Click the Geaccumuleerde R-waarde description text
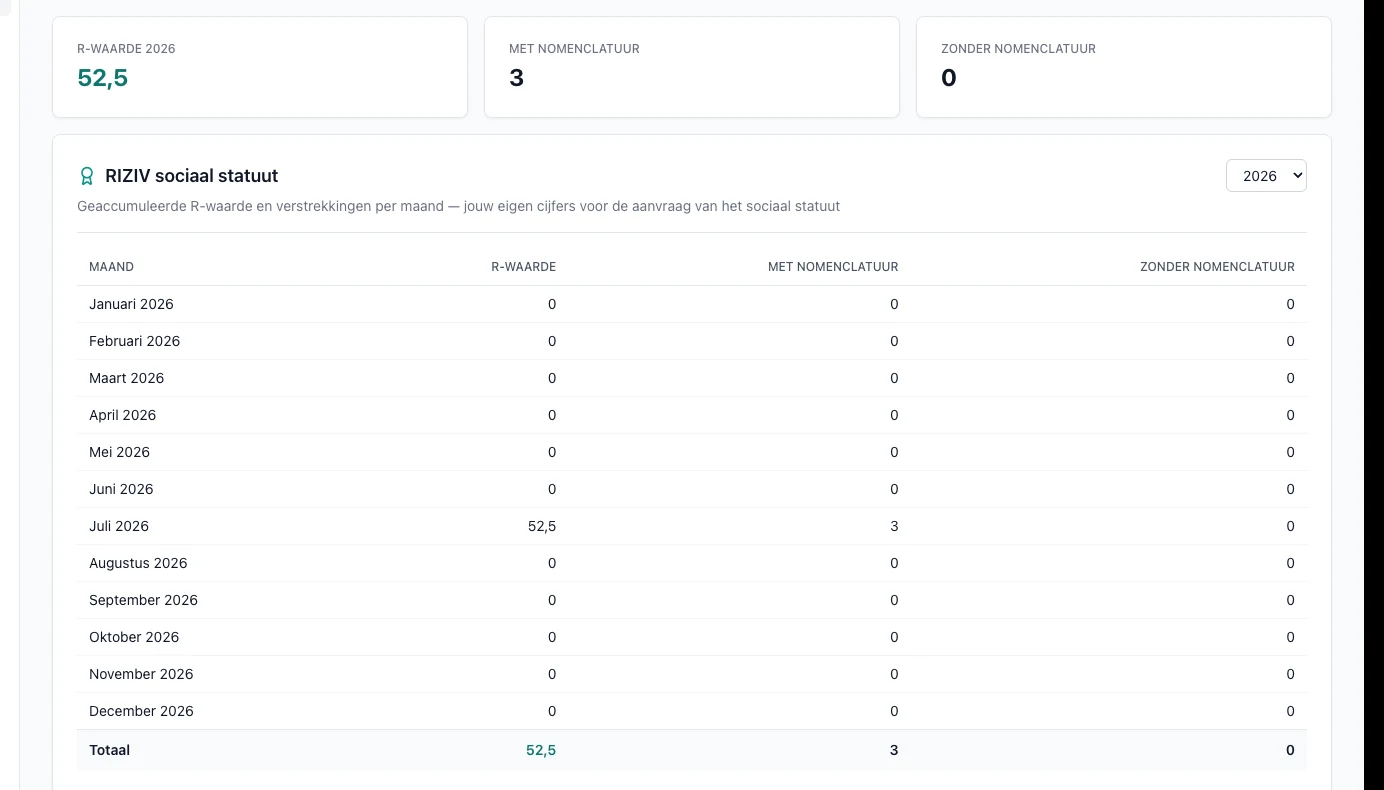This screenshot has height=790, width=1384. [x=458, y=206]
